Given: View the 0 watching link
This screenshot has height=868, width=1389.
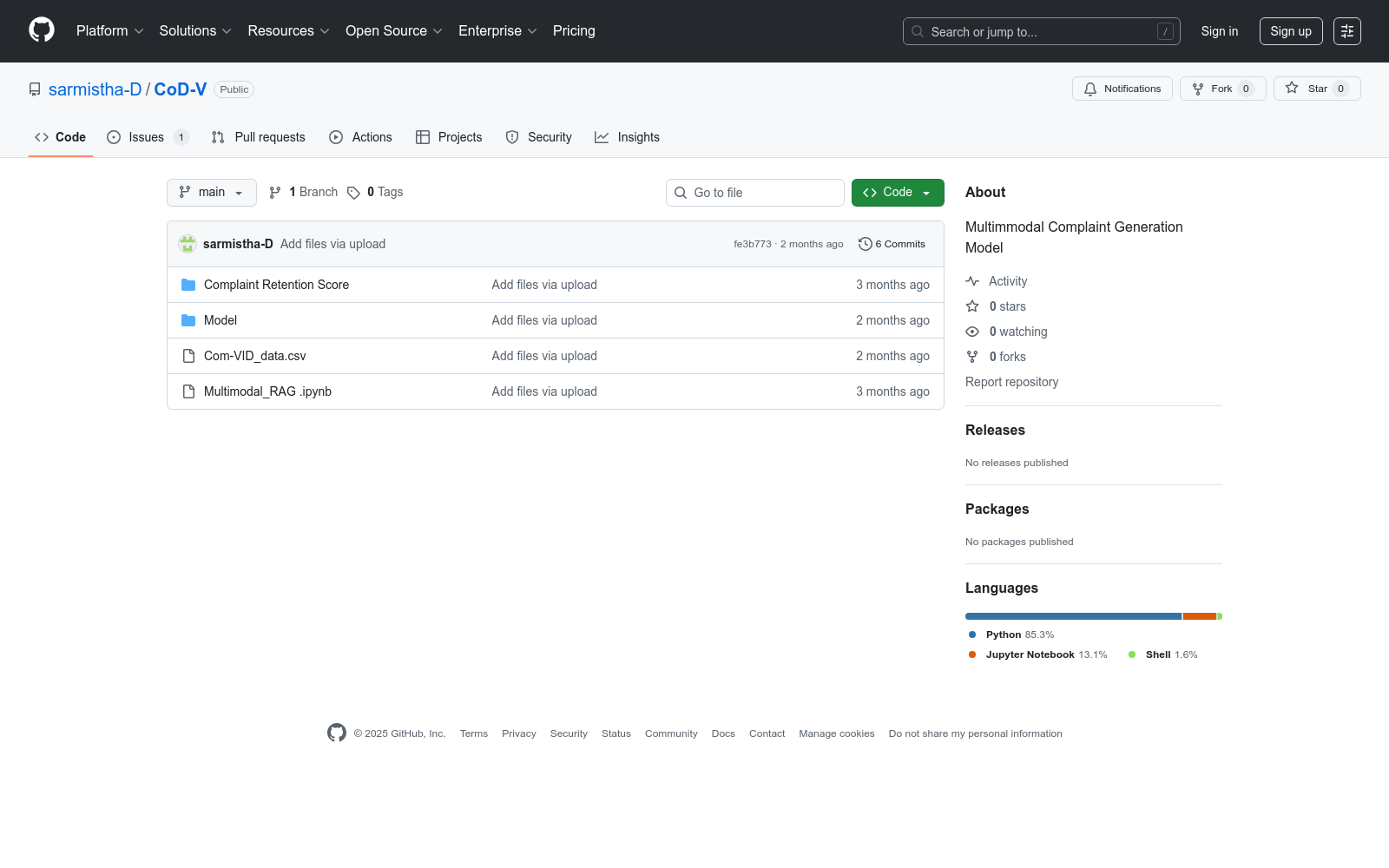Looking at the screenshot, I should coord(1007,332).
